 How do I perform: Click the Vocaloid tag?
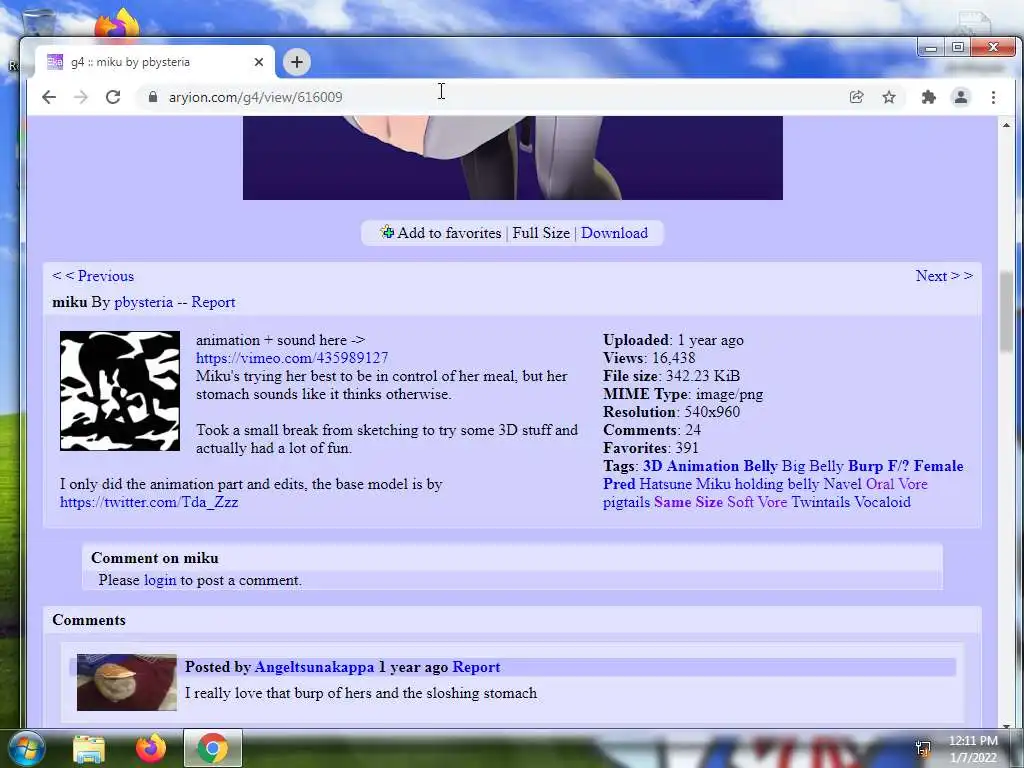(x=882, y=502)
